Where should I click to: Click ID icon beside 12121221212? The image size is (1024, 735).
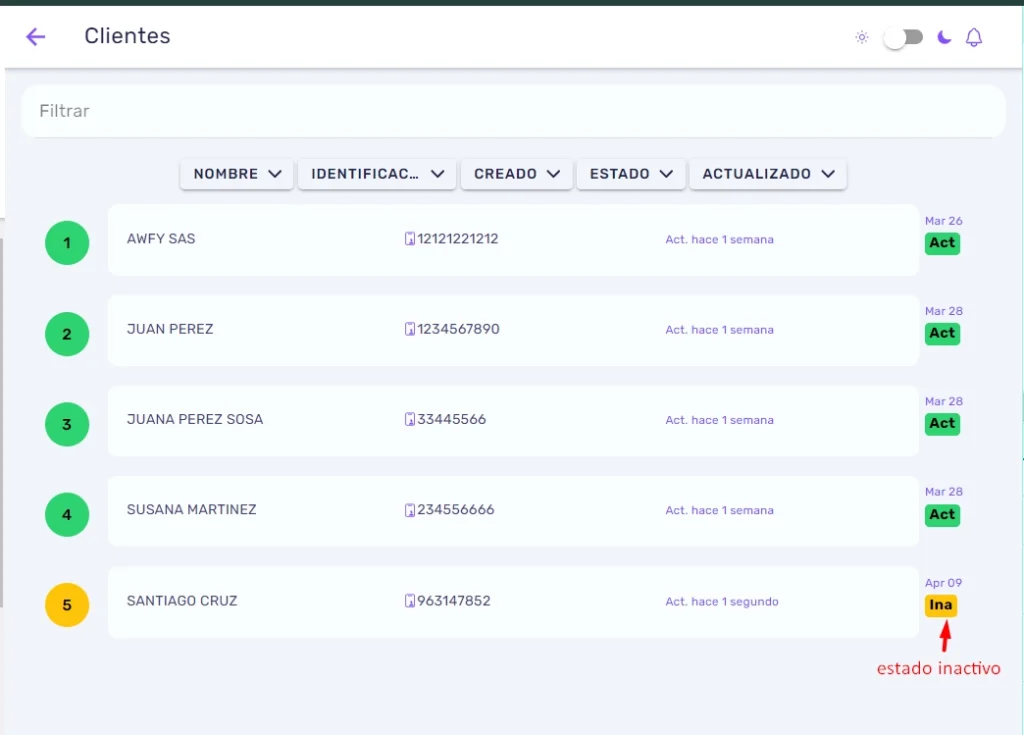point(409,239)
